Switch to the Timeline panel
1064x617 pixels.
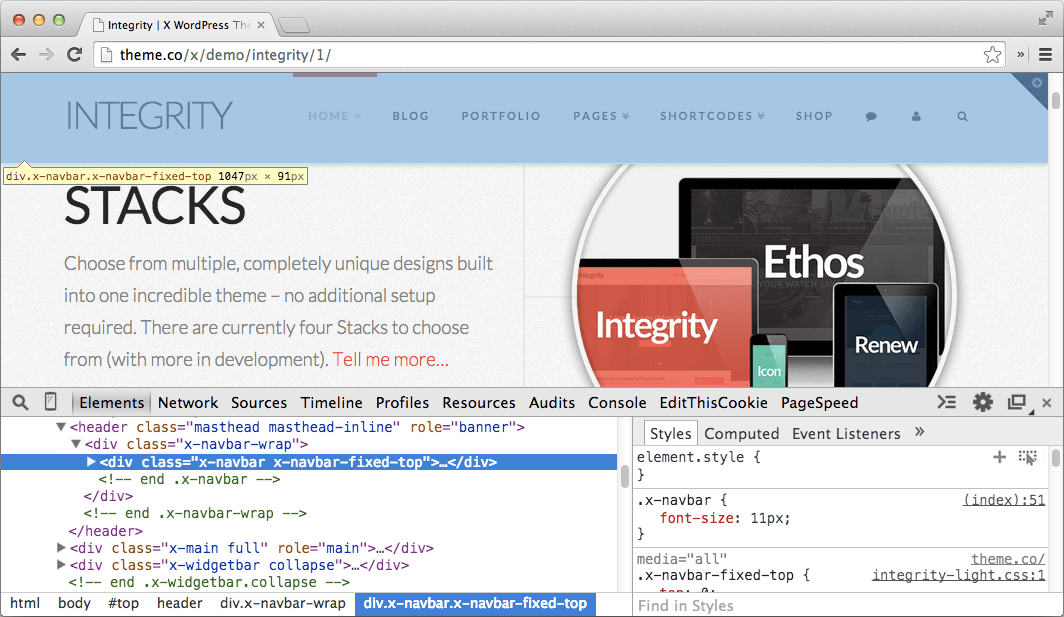click(x=331, y=403)
